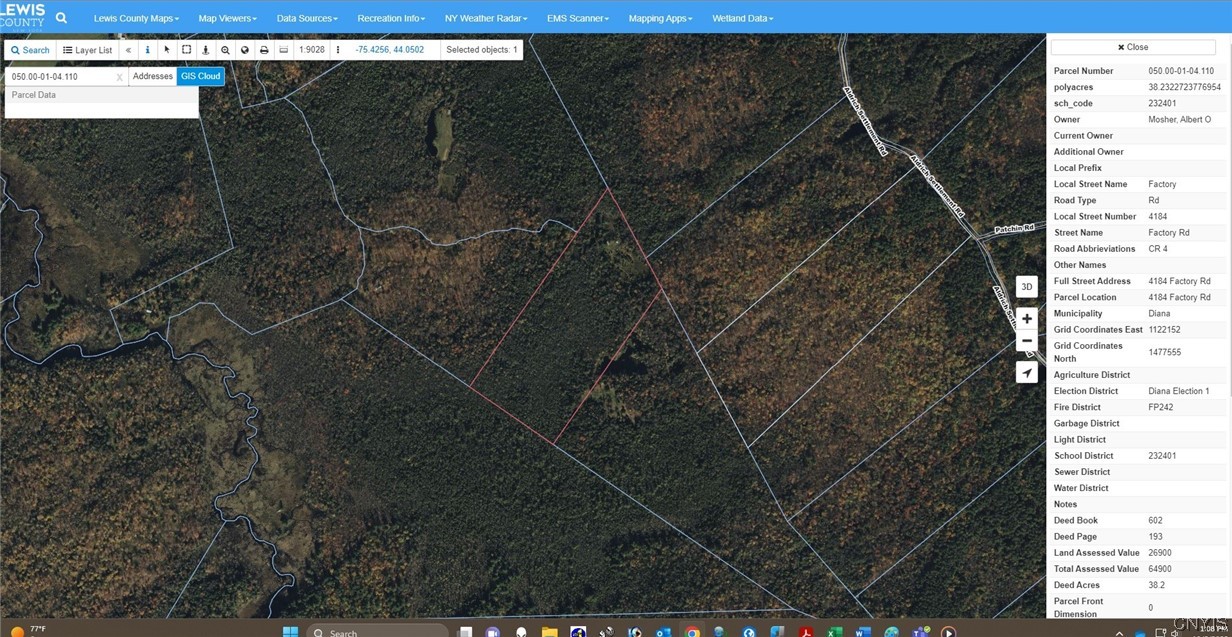This screenshot has width=1232, height=637.
Task: Select GIS Cloud search mode
Action: (x=200, y=76)
